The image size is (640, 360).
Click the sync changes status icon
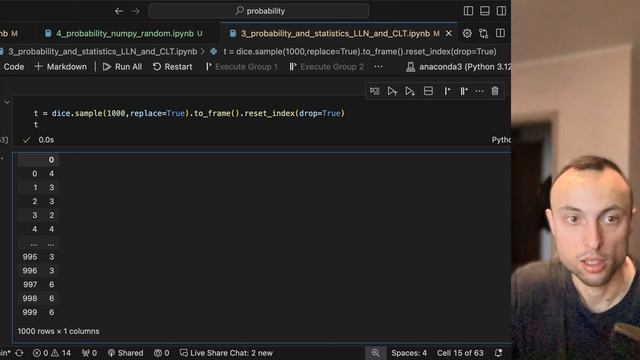(x=19, y=353)
